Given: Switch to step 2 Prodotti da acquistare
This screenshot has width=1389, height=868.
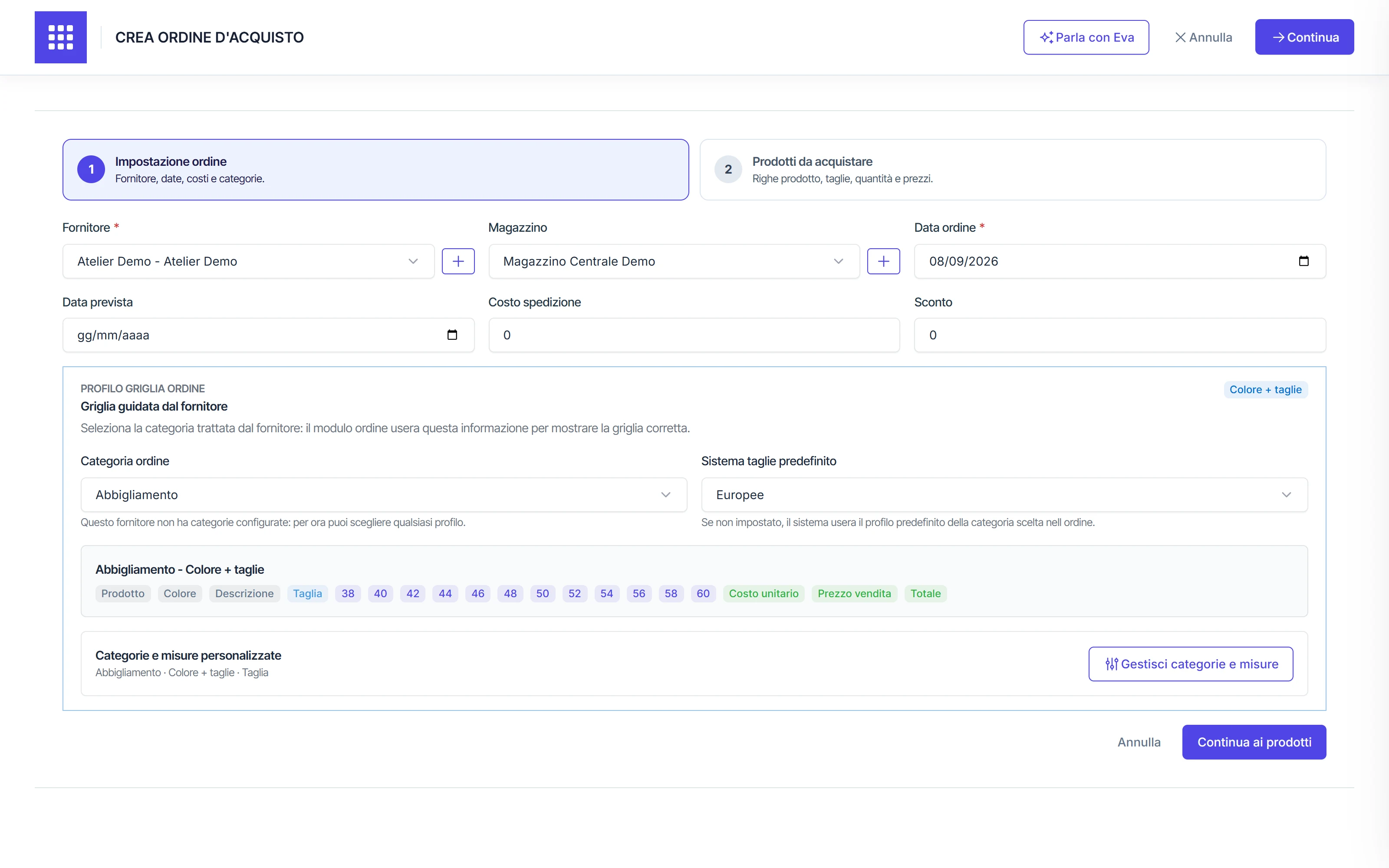Looking at the screenshot, I should (1013, 169).
